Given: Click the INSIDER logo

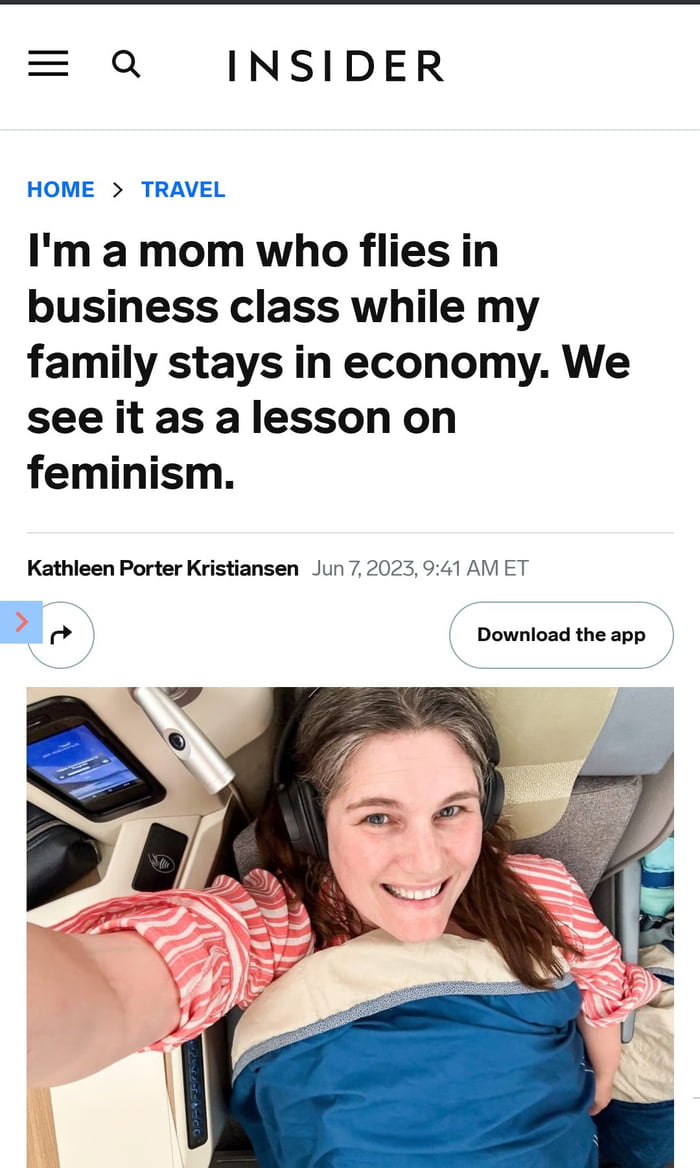Looking at the screenshot, I should coord(336,66).
